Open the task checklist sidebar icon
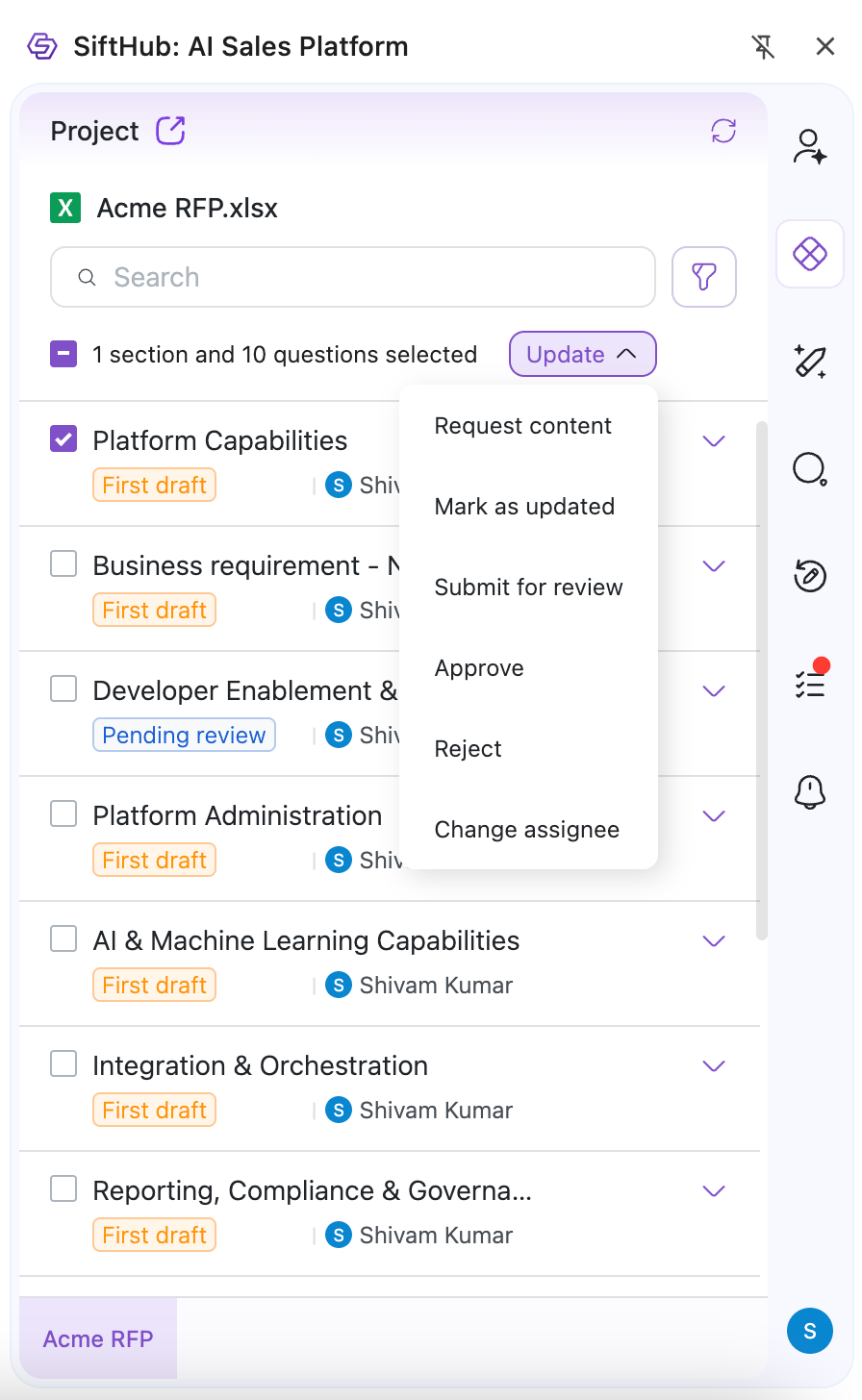This screenshot has width=862, height=1400. (809, 684)
